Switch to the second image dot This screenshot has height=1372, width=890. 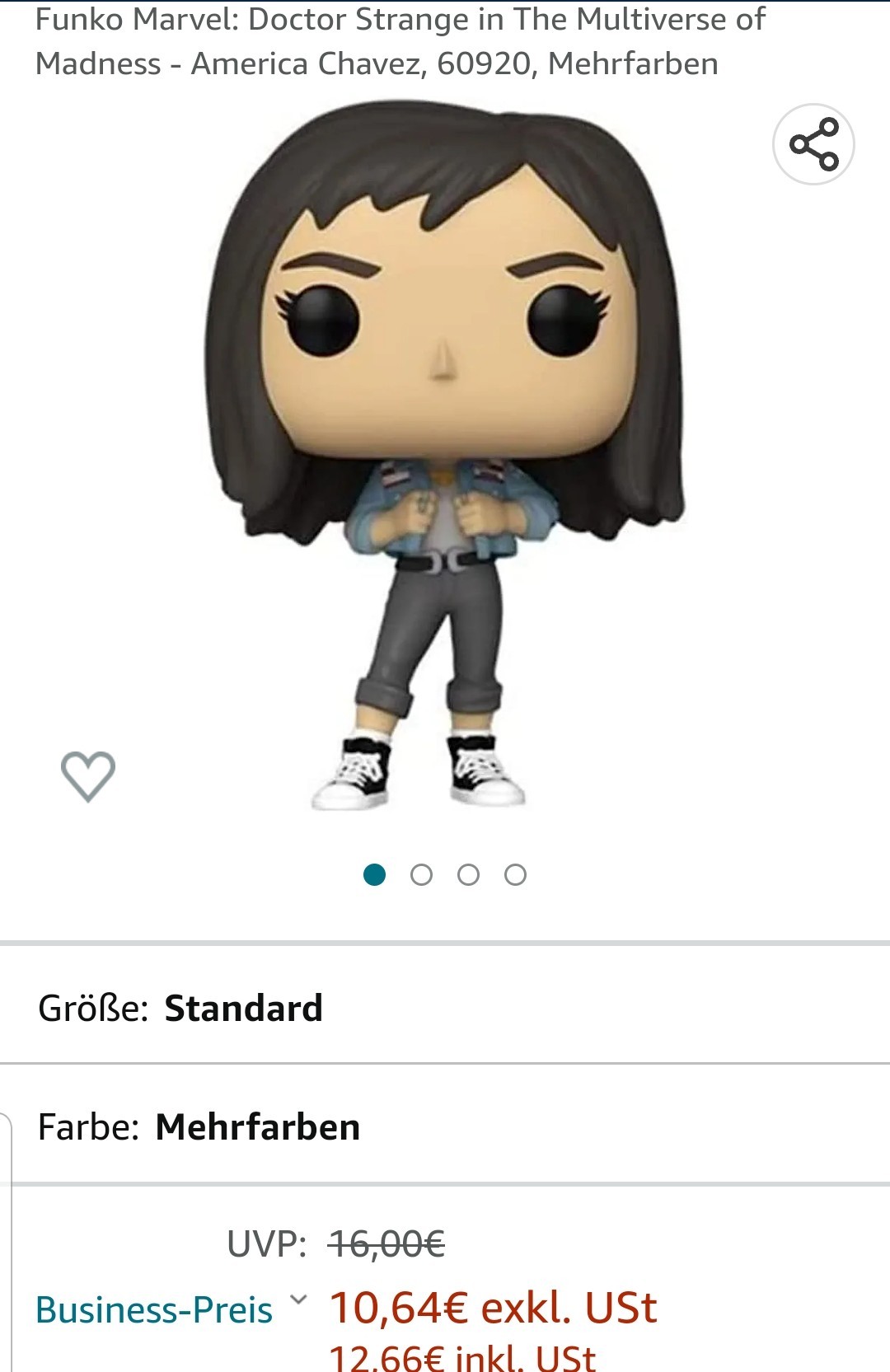pyautogui.click(x=421, y=874)
